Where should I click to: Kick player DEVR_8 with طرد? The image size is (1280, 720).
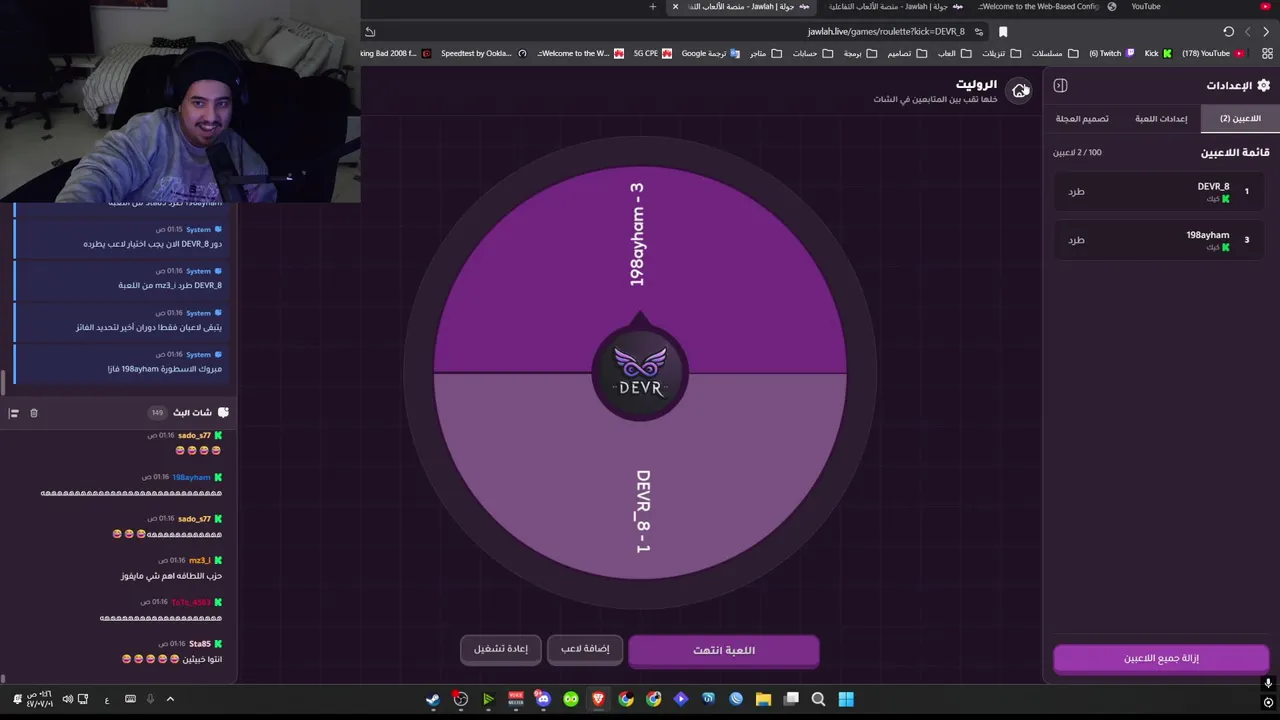click(1076, 191)
